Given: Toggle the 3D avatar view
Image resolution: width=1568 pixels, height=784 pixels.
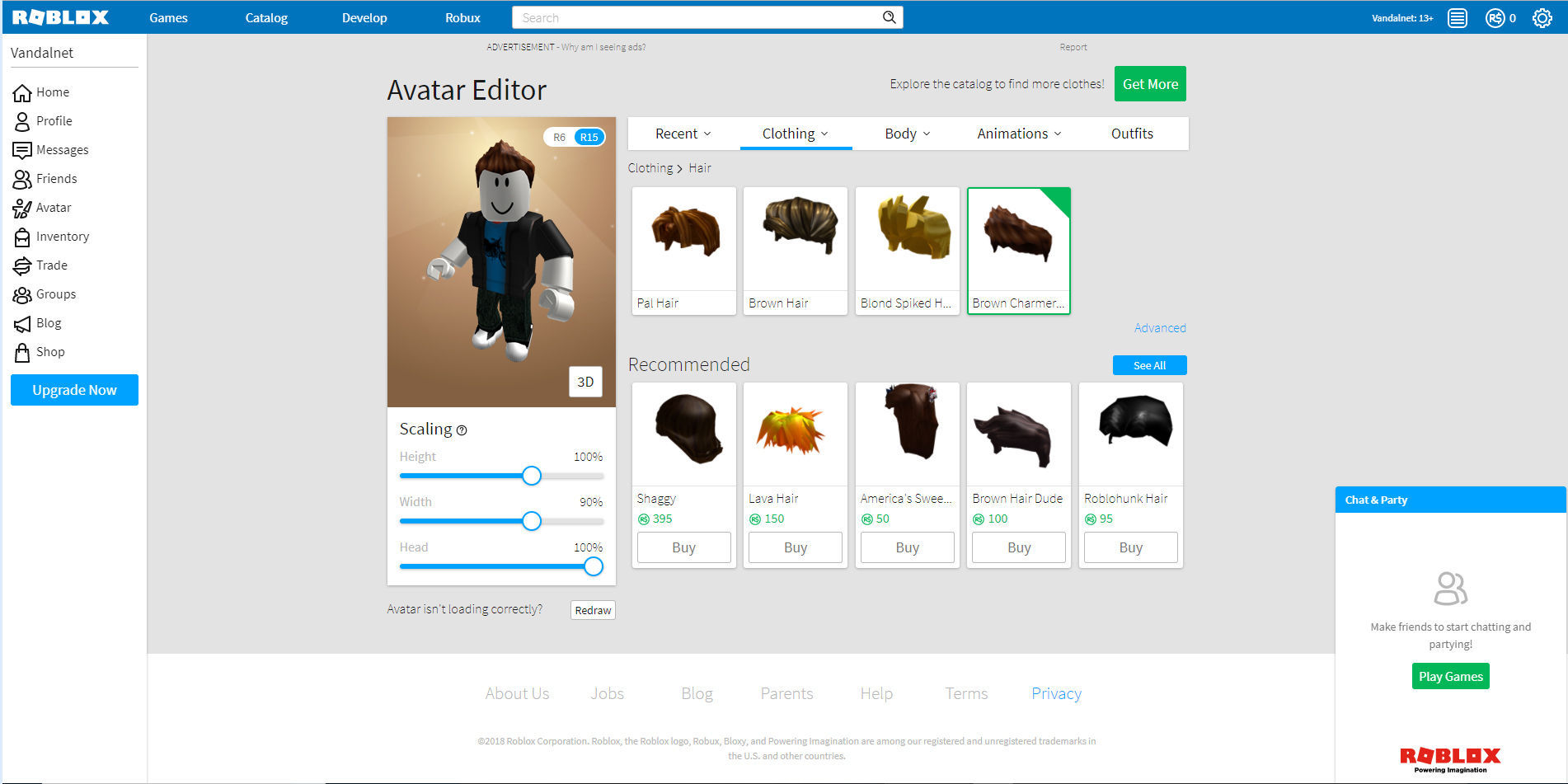Looking at the screenshot, I should [584, 382].
